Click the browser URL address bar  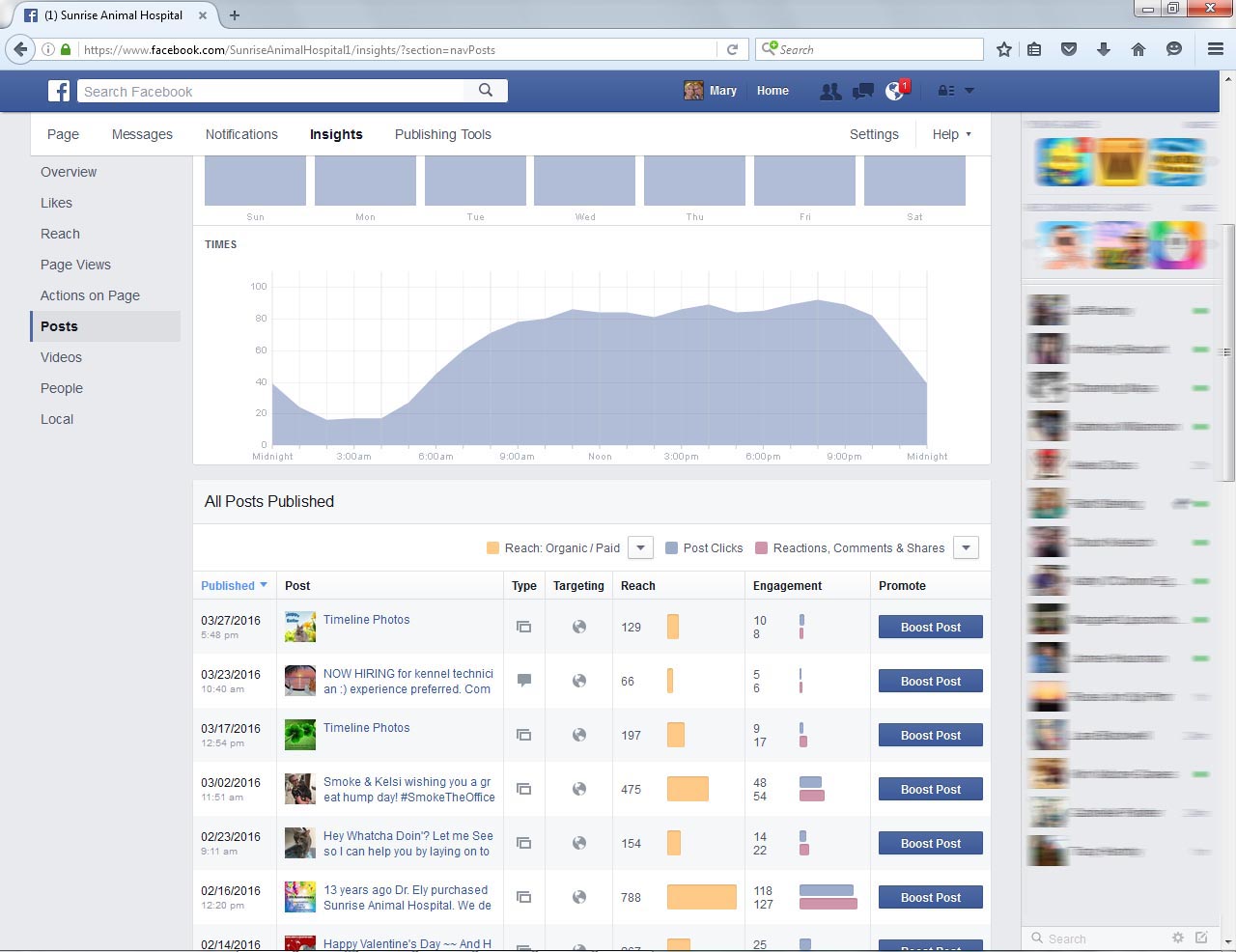399,49
